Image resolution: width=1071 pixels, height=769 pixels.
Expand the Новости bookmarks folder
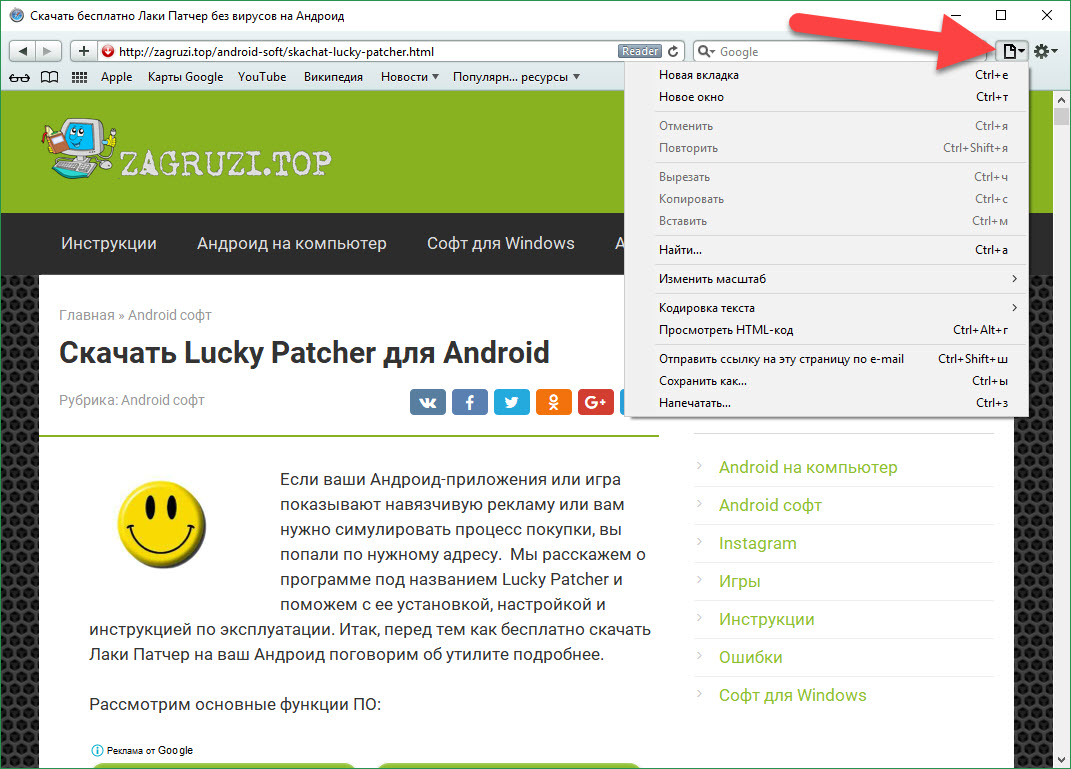pyautogui.click(x=410, y=77)
